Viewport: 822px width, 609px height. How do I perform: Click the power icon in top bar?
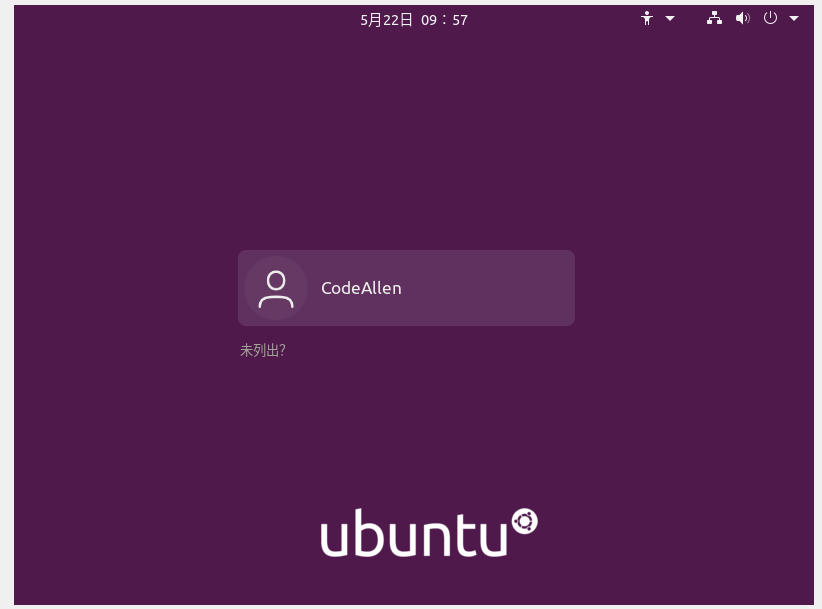point(770,18)
